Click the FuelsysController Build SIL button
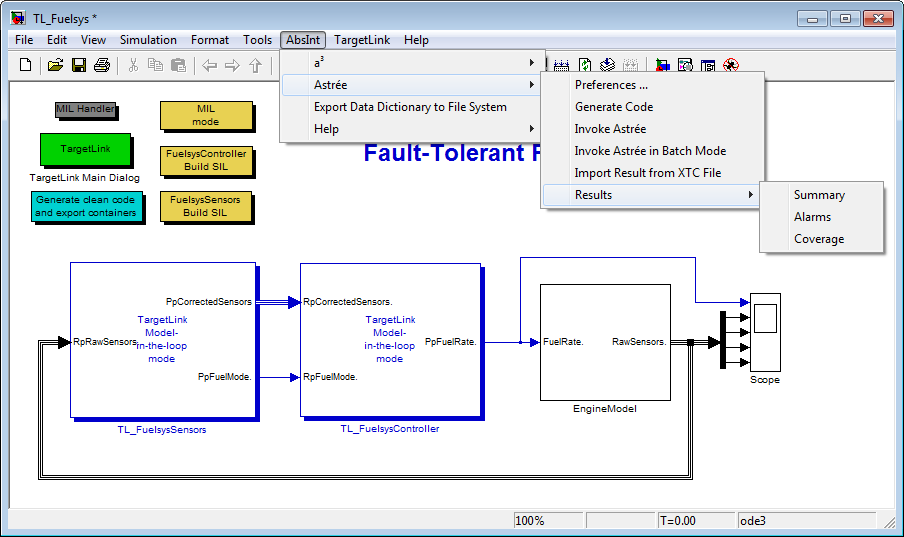Image resolution: width=904 pixels, height=537 pixels. tap(206, 160)
